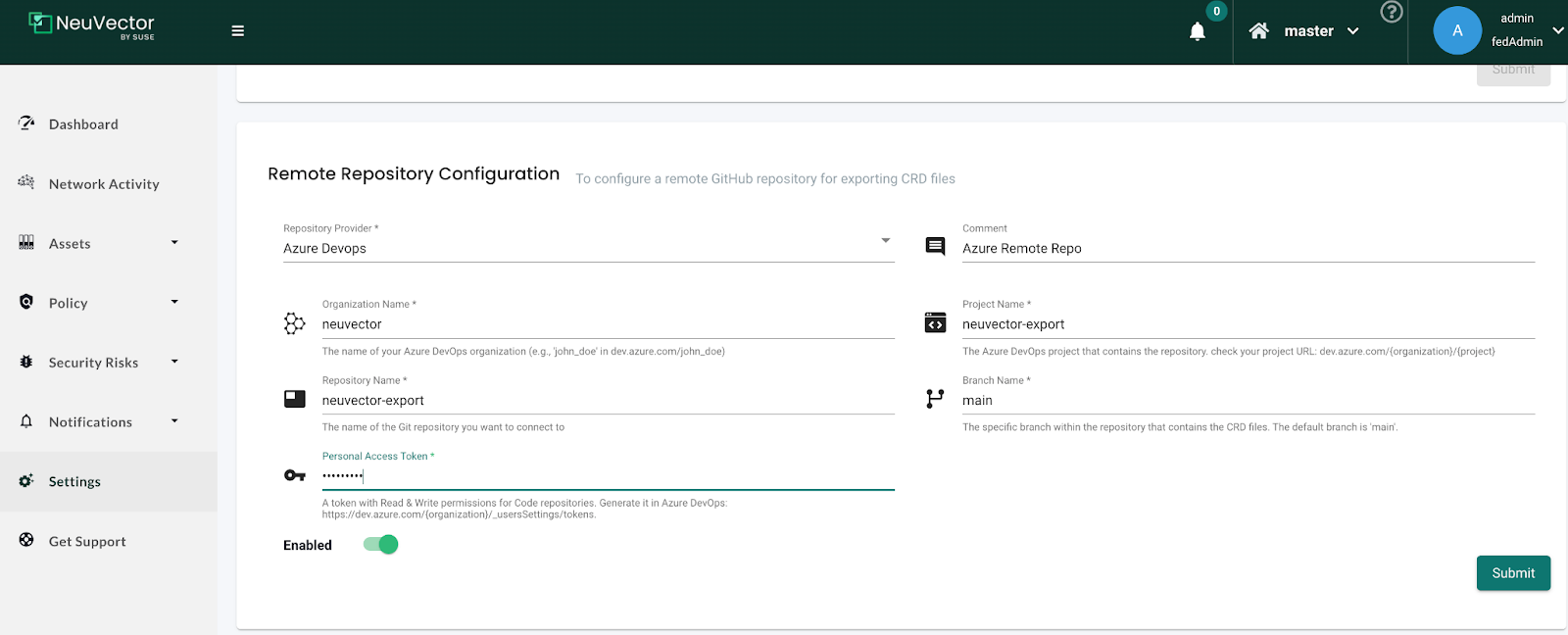1568x635 pixels.
Task: Edit the Organization Name field
Action: pyautogui.click(x=608, y=324)
